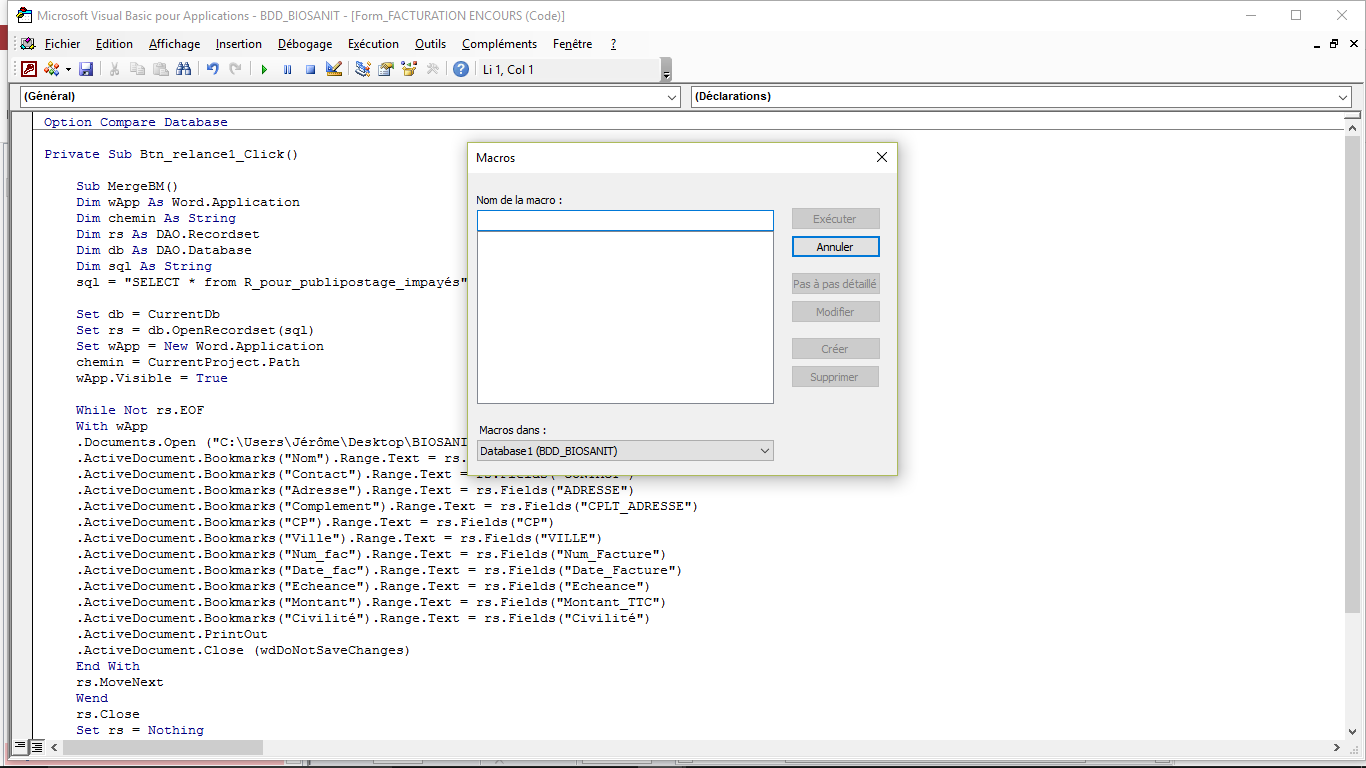
Task: Click the "rs.MoveNext" code line
Action: [120, 682]
